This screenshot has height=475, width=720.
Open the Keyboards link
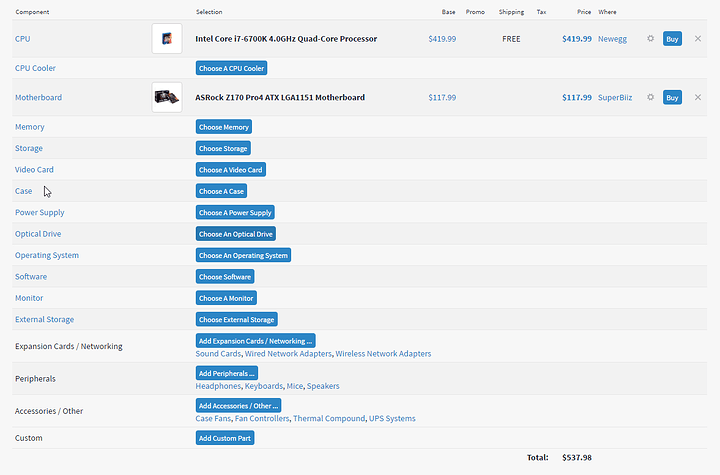(264, 386)
